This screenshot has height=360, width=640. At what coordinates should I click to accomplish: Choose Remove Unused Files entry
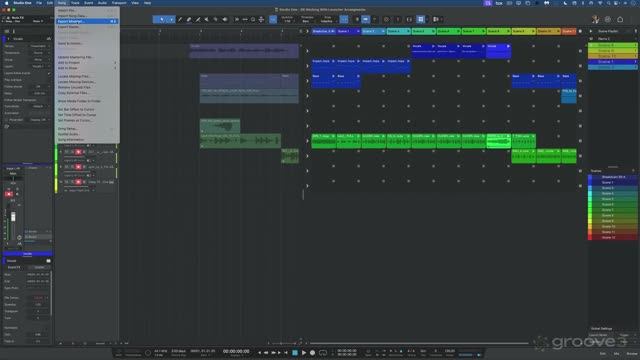tap(87, 87)
